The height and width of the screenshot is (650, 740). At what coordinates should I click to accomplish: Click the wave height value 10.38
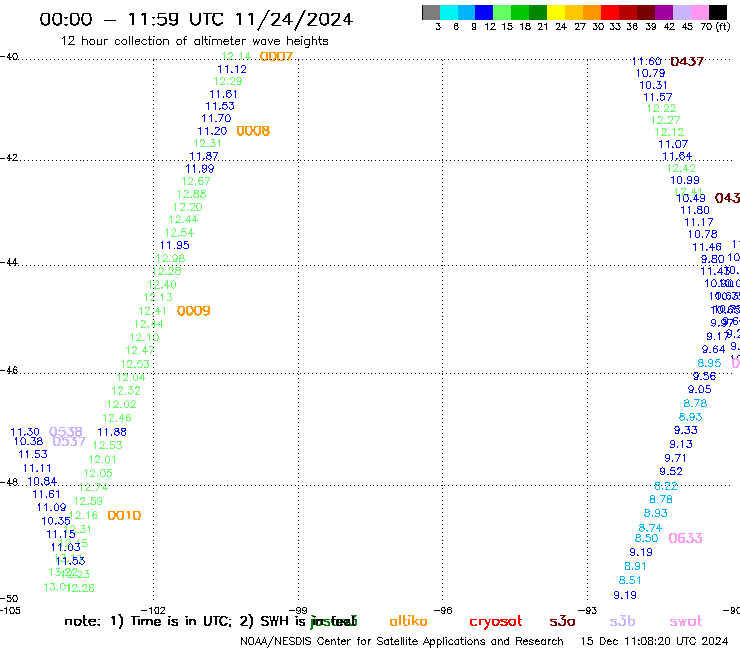point(28,441)
